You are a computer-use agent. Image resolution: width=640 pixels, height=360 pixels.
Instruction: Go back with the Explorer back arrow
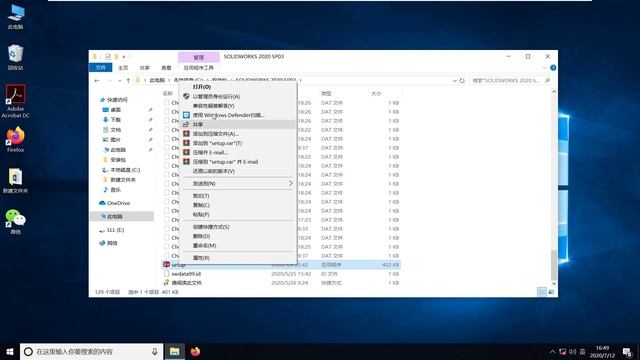click(x=97, y=80)
